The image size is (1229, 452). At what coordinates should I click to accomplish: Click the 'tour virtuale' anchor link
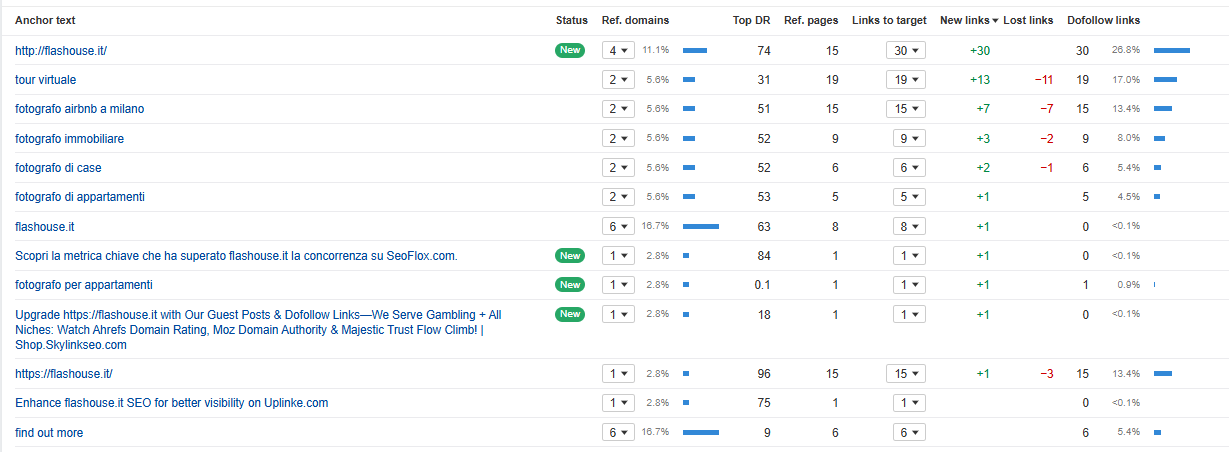coord(45,79)
